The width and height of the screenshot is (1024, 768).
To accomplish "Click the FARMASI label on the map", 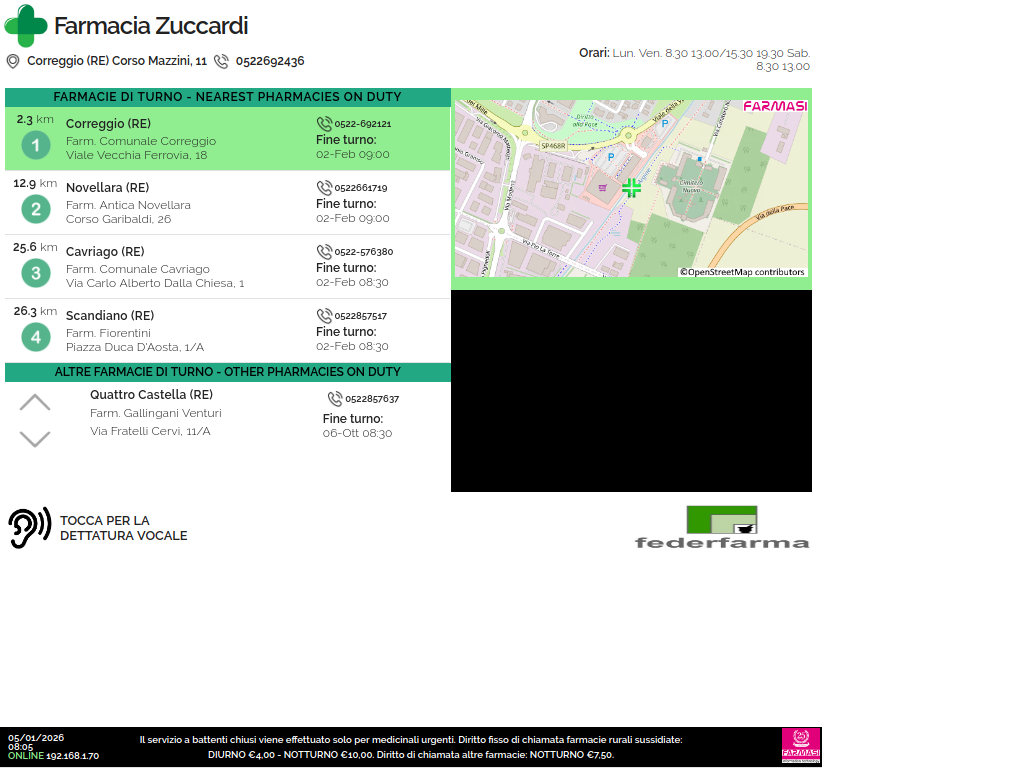I will click(x=774, y=106).
